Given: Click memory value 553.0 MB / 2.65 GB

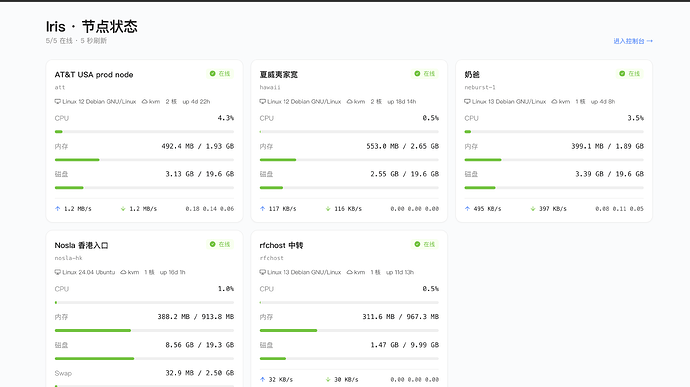Looking at the screenshot, I should pyautogui.click(x=402, y=146).
